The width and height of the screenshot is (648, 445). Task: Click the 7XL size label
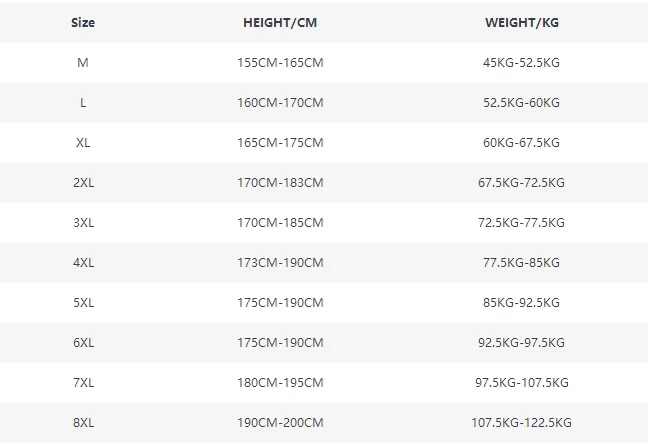(x=83, y=383)
